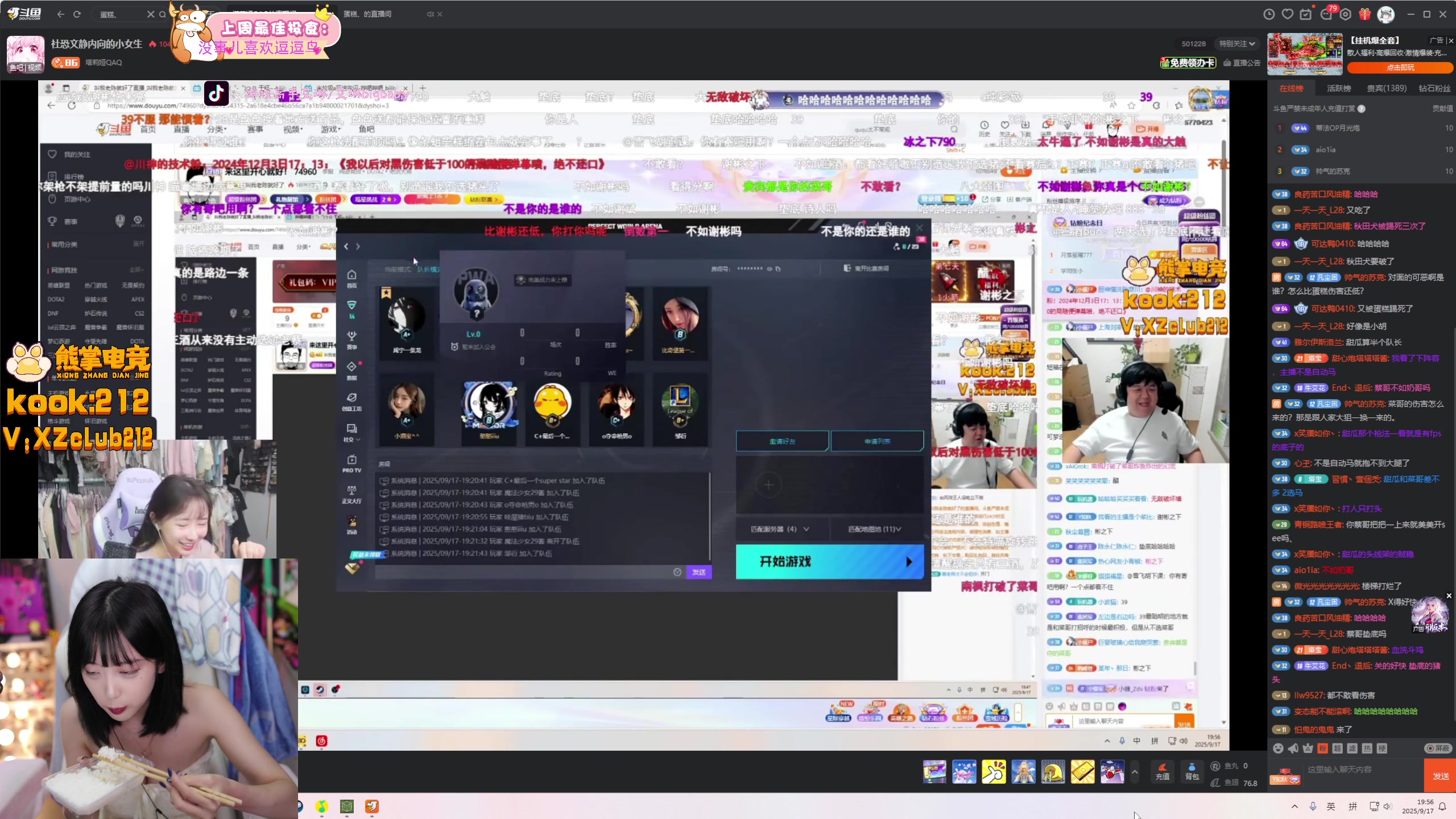Open the 背包 backpack icon

[1192, 772]
